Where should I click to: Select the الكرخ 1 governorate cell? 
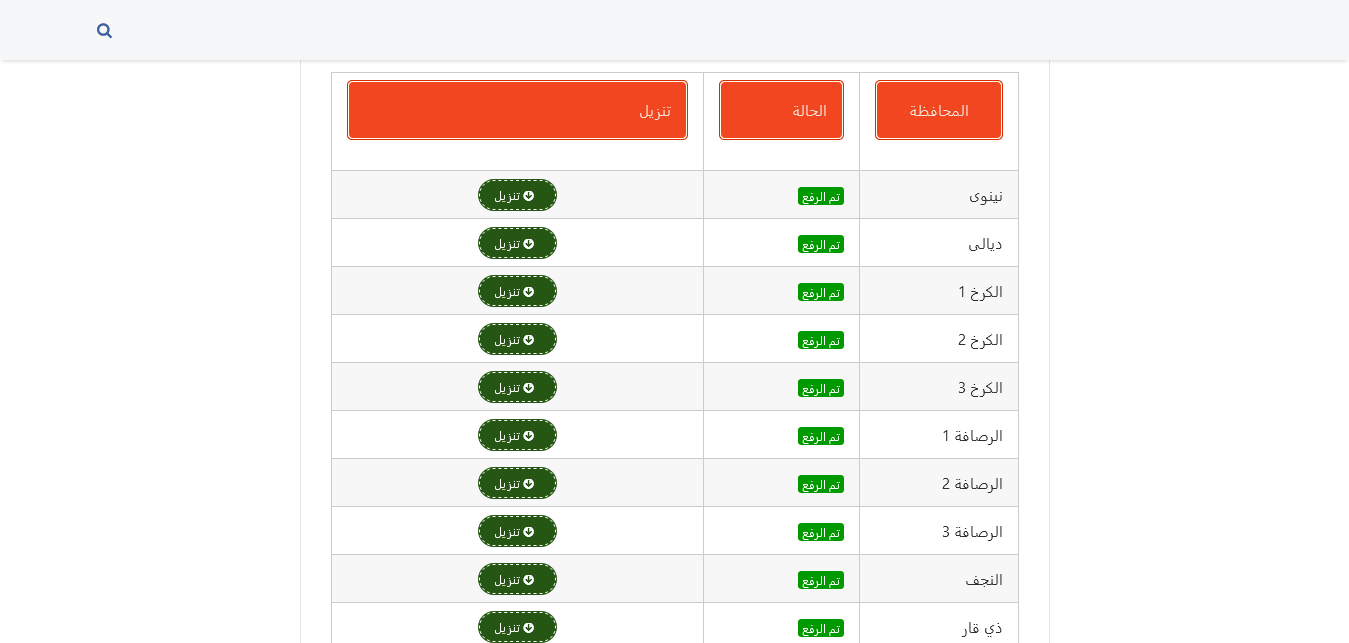[x=979, y=292]
